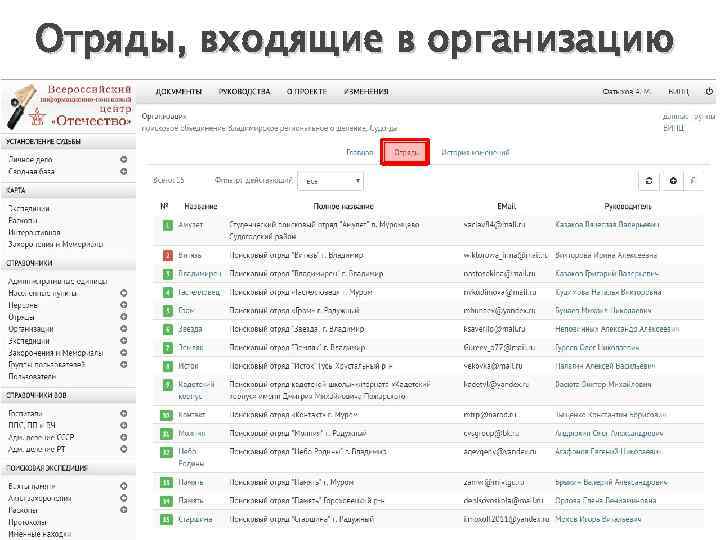The image size is (720, 540).
Task: Click the green number badge for row Контакт
Action: point(166,415)
